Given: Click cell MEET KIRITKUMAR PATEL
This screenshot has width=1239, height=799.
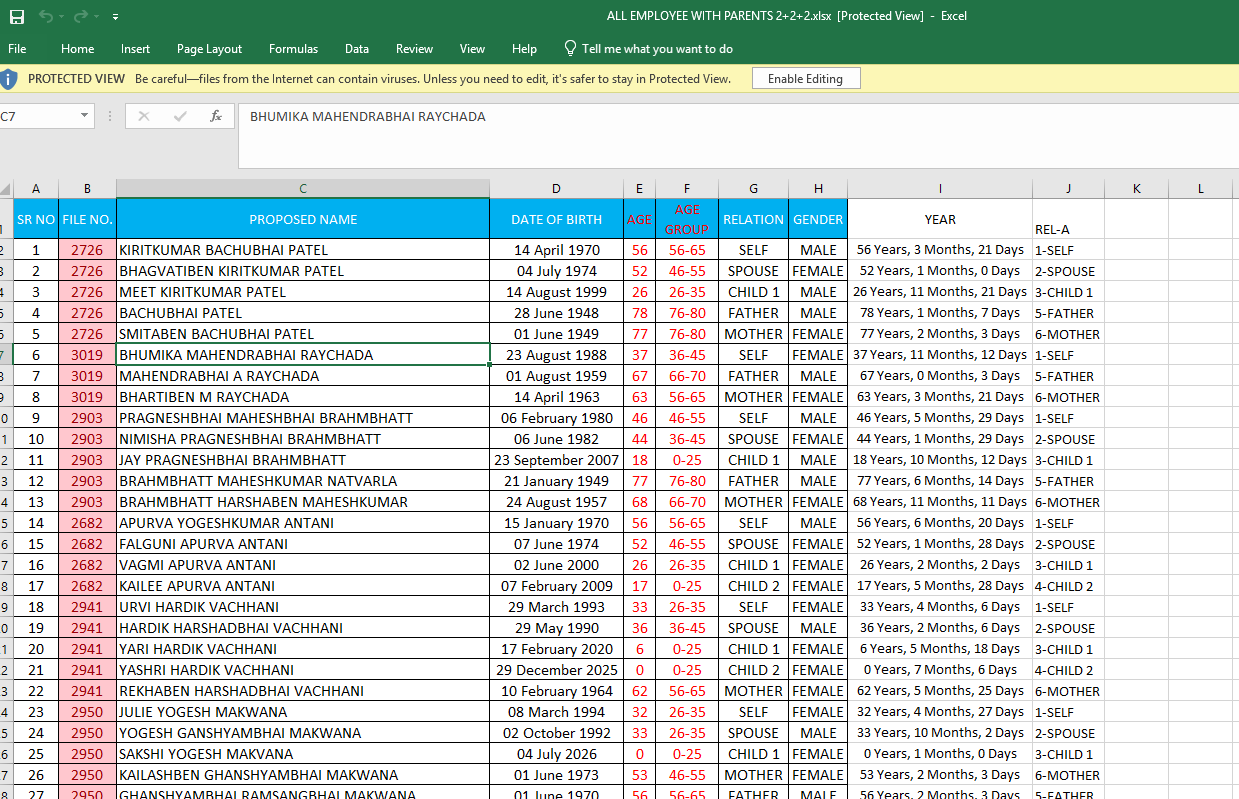Looking at the screenshot, I should pyautogui.click(x=303, y=292).
